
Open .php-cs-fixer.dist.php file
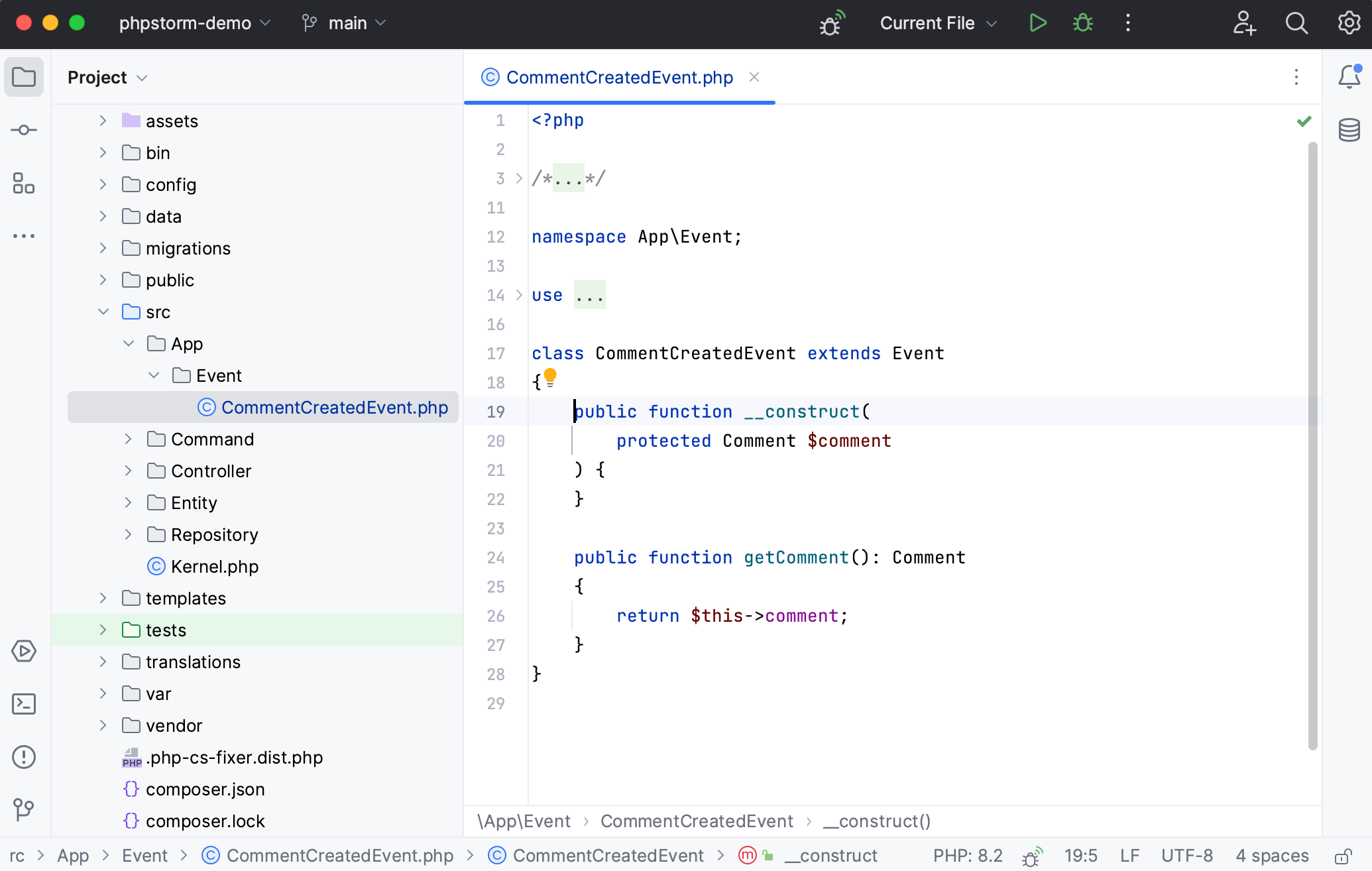223,757
